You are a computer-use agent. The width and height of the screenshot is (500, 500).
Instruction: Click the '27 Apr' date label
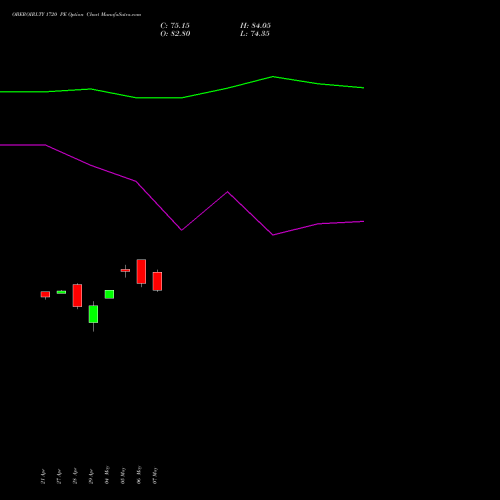[59, 476]
